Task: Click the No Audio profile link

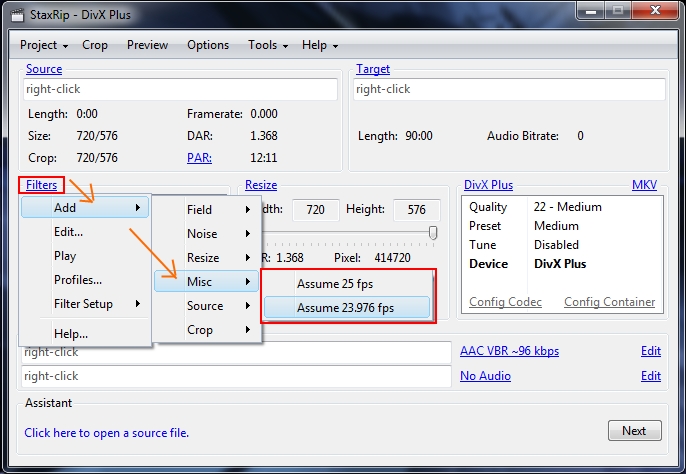Action: pyautogui.click(x=485, y=376)
